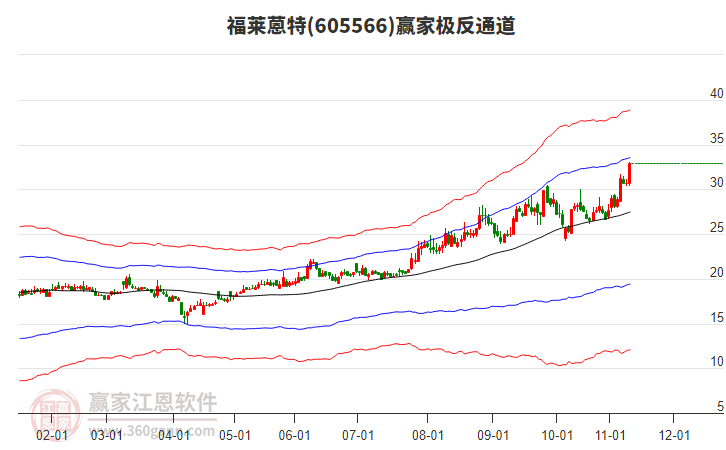Click the price axis value 25
Screen dimensions: 726x450
click(x=716, y=228)
